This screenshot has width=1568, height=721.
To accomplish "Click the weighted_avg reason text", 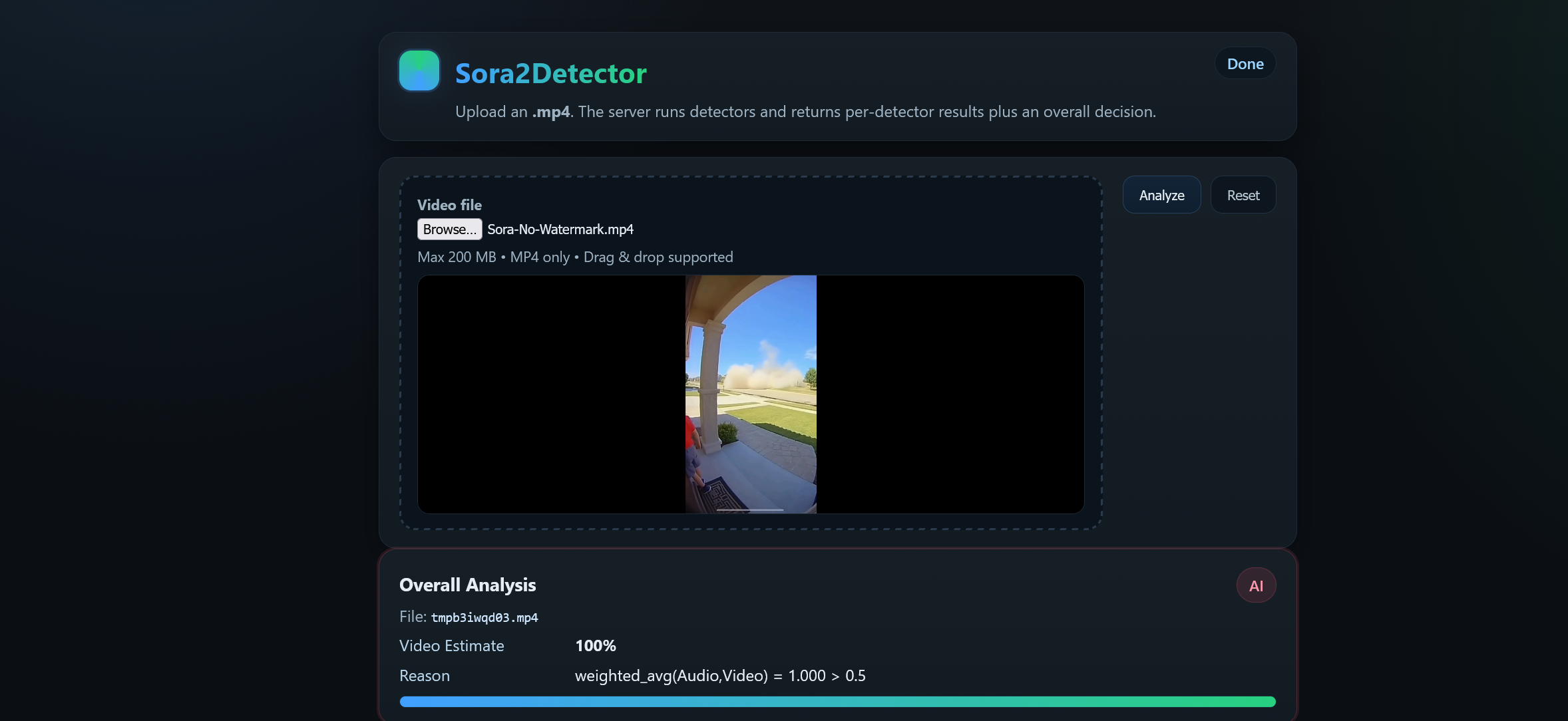I will tap(719, 676).
